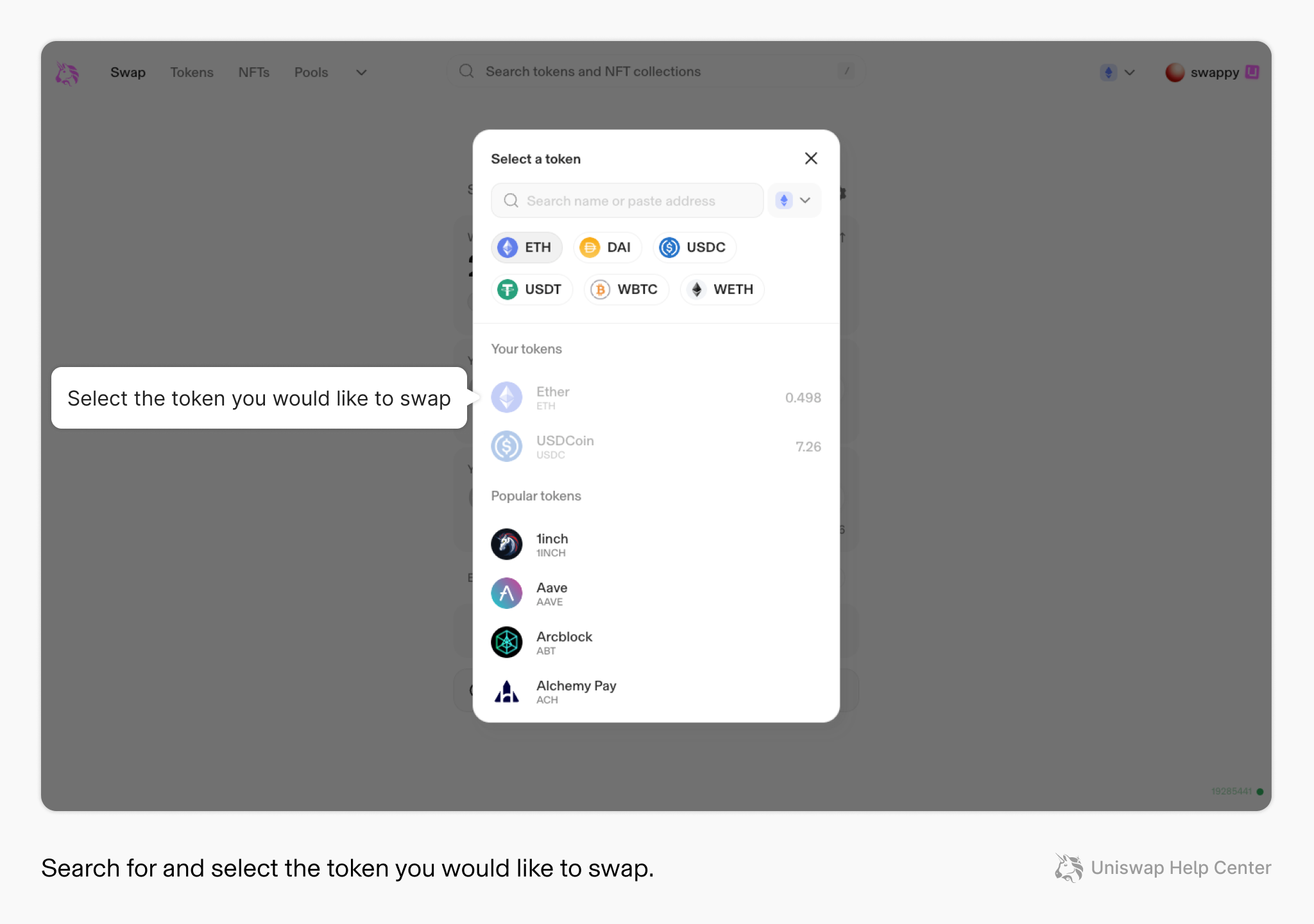Open the Swap tab
1314x924 pixels.
128,73
